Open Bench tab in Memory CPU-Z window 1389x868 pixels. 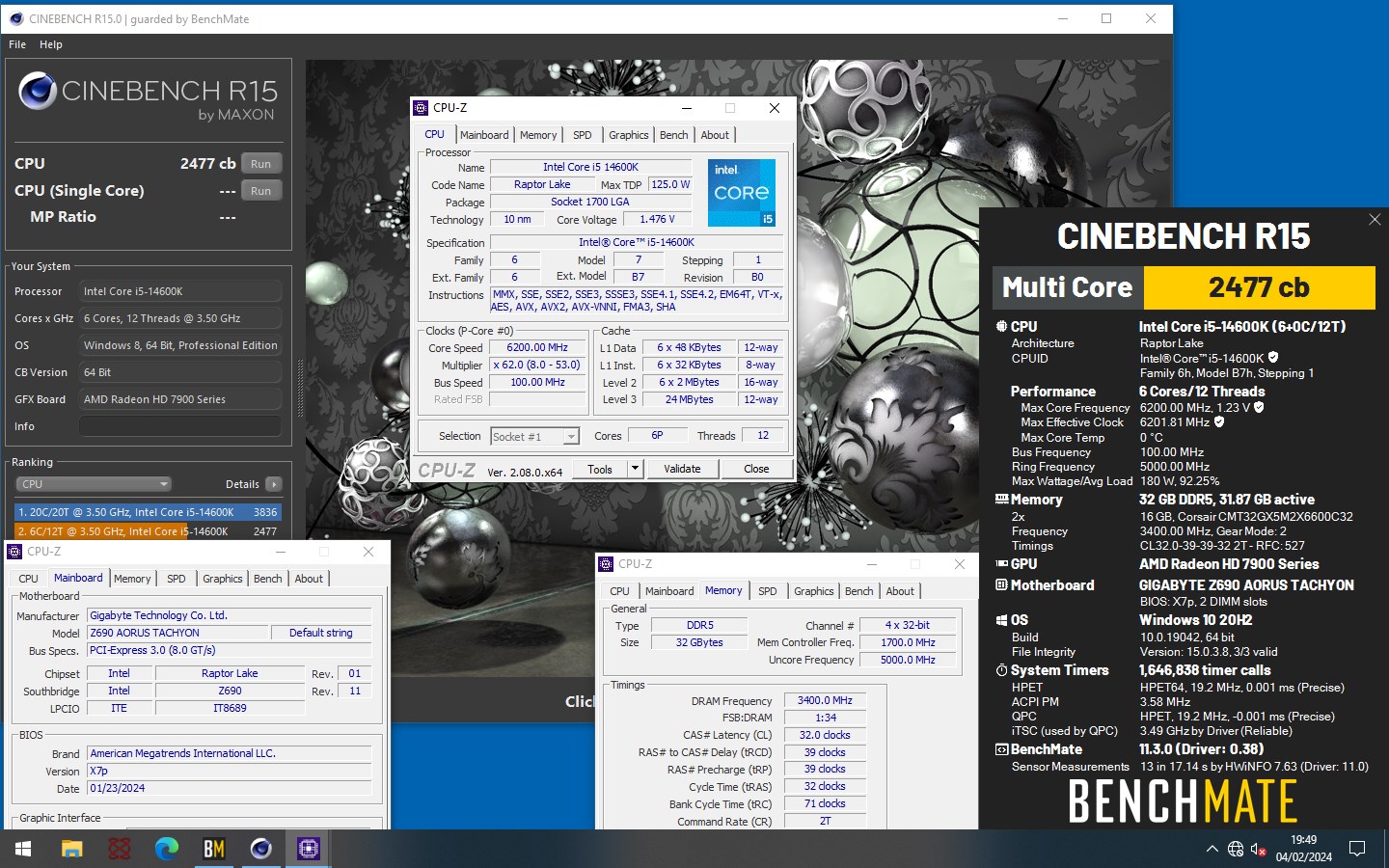859,591
